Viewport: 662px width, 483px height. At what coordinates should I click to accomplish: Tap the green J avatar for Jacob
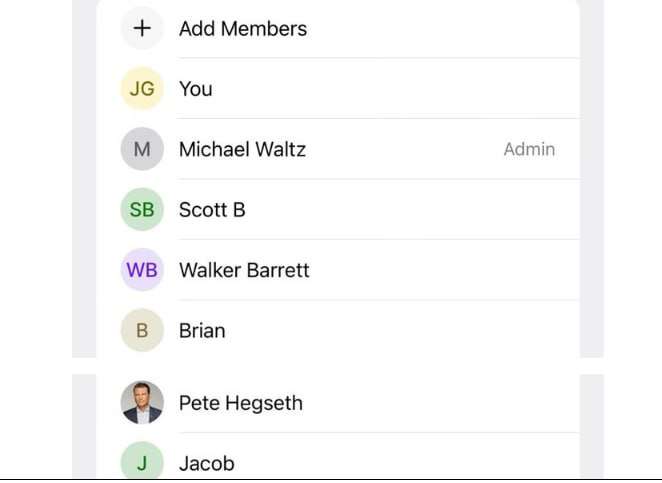pyautogui.click(x=142, y=463)
